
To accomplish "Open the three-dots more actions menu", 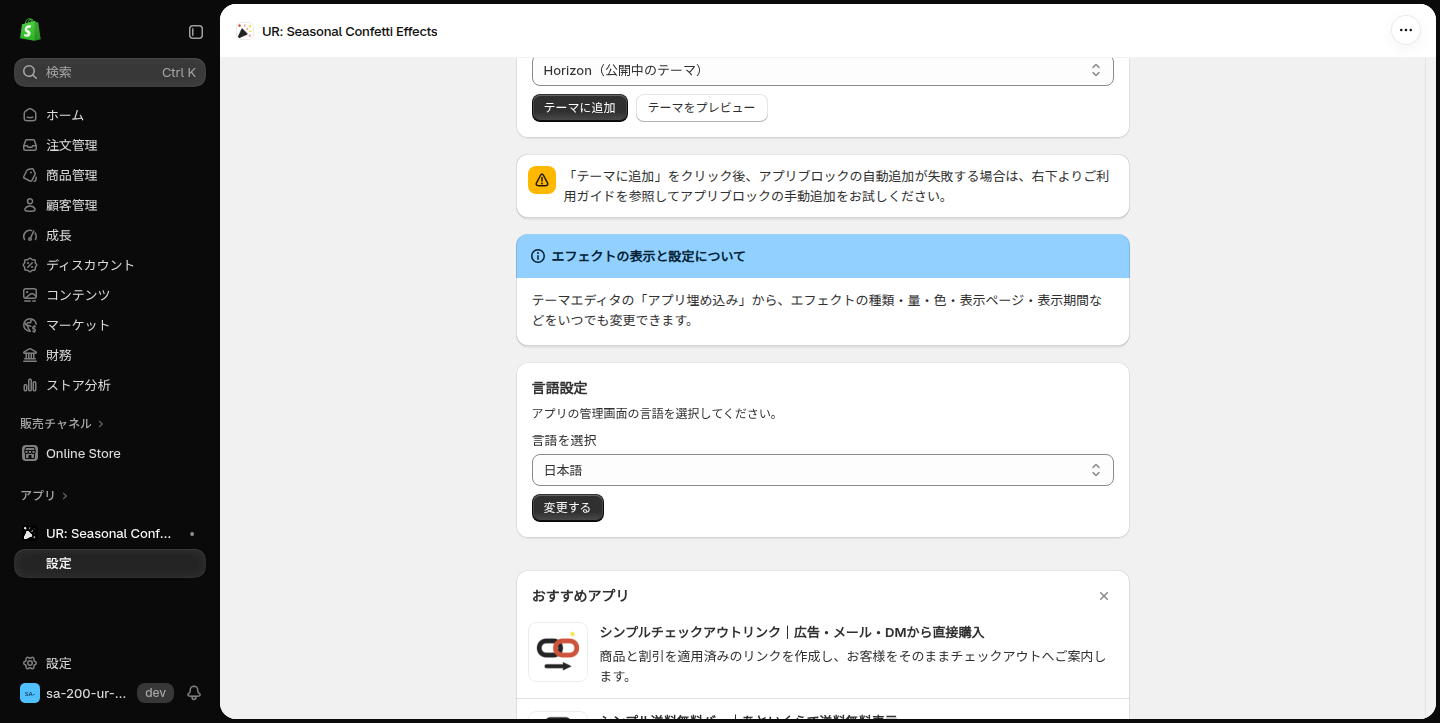I will tap(1406, 30).
